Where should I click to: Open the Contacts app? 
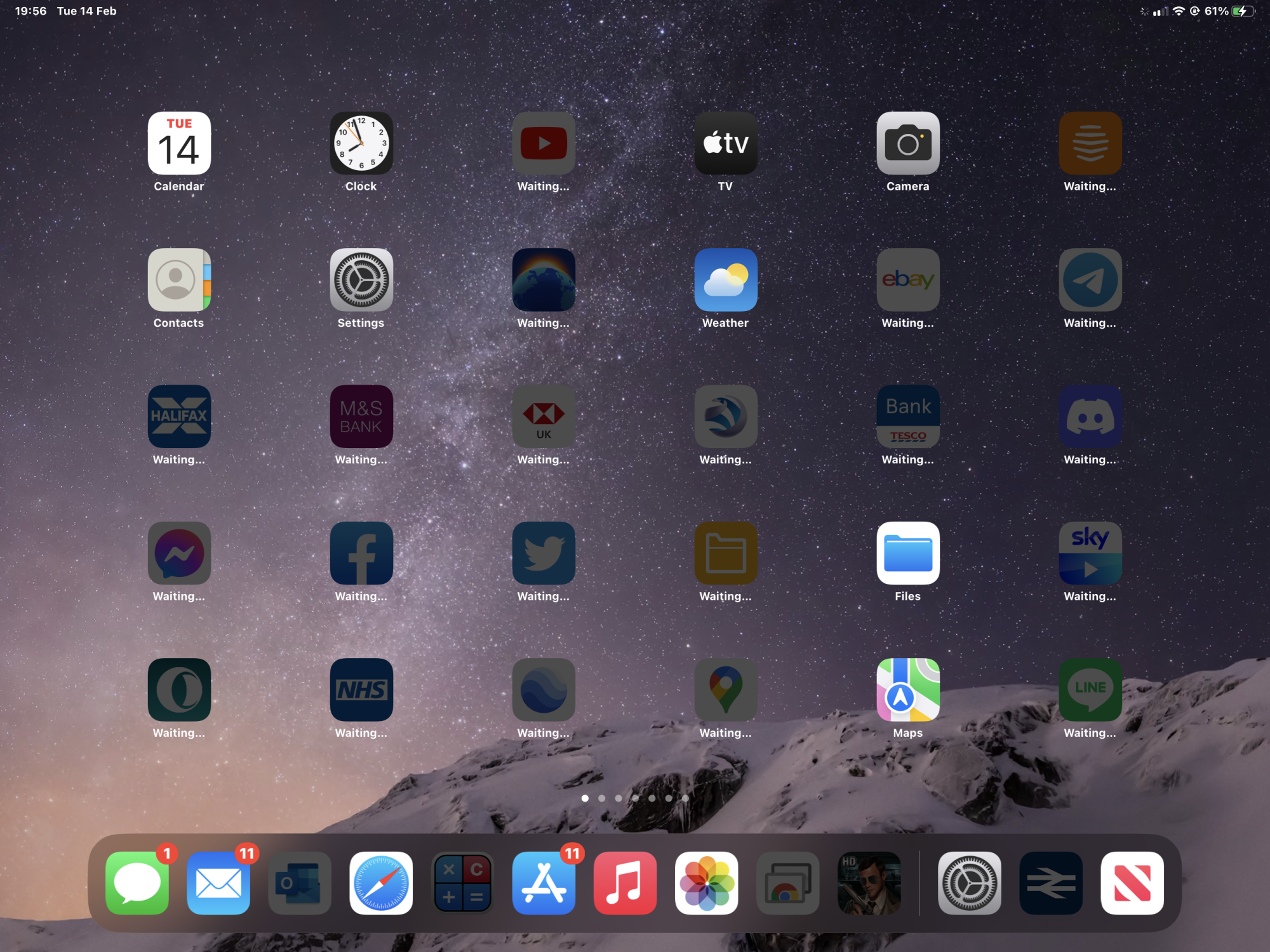click(x=179, y=280)
